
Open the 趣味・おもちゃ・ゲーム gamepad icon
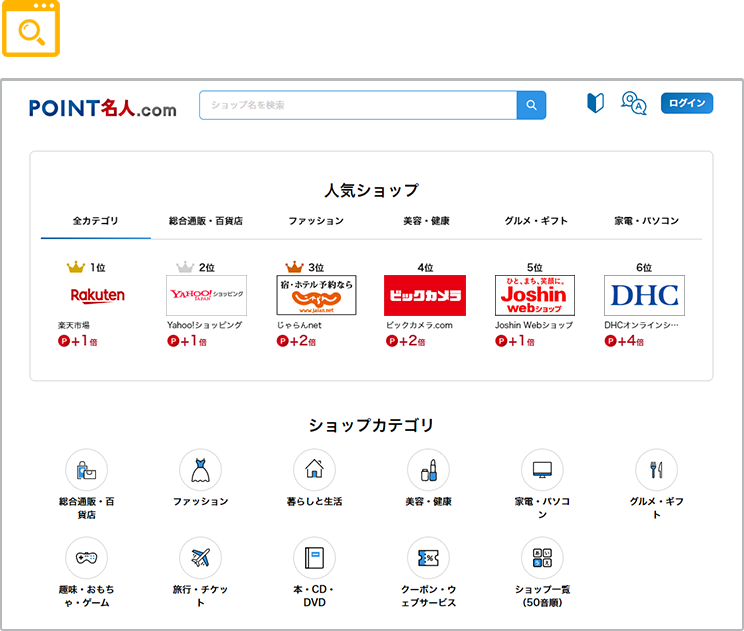(86, 558)
